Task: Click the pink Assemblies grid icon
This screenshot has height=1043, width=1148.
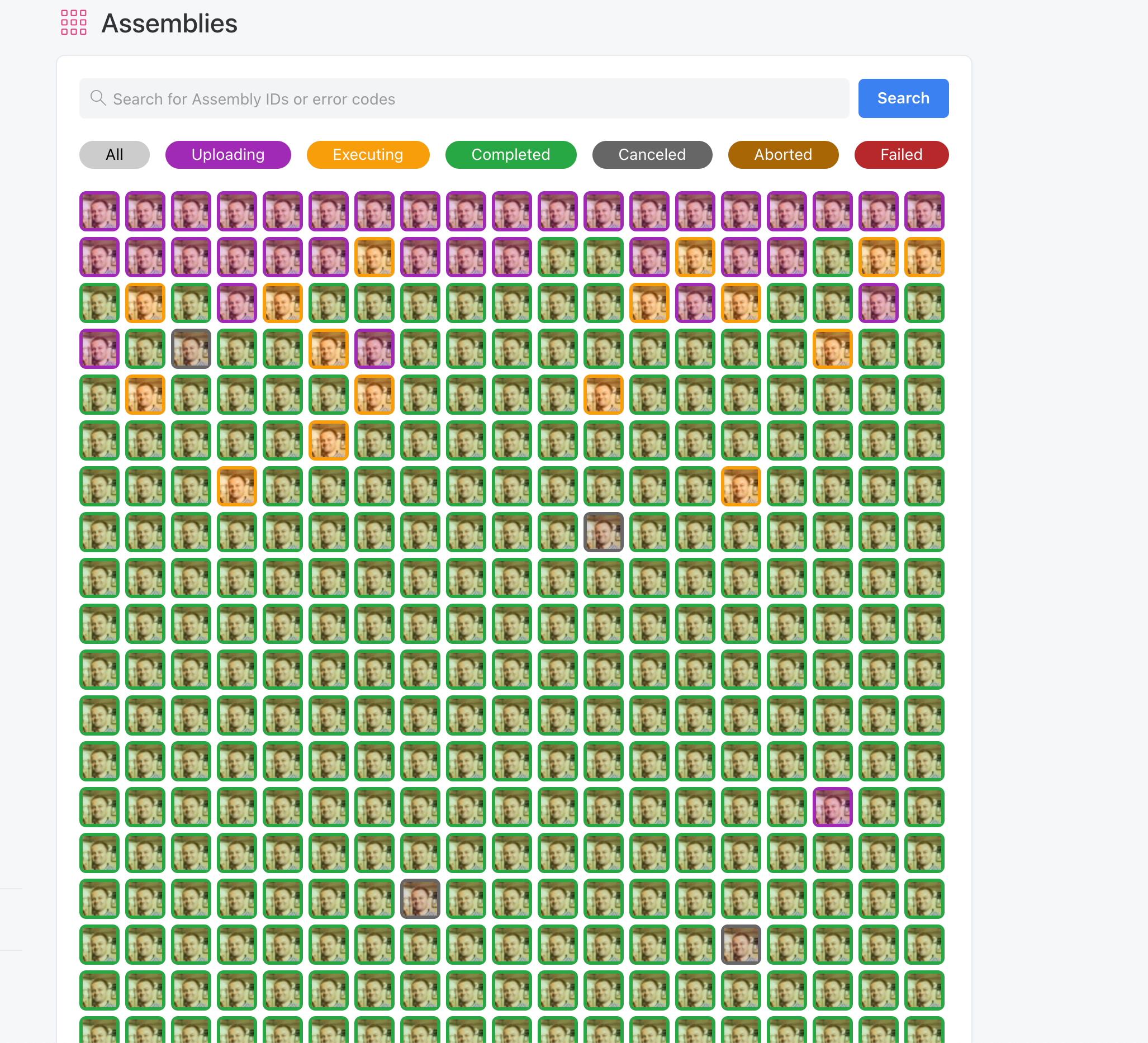Action: click(73, 23)
